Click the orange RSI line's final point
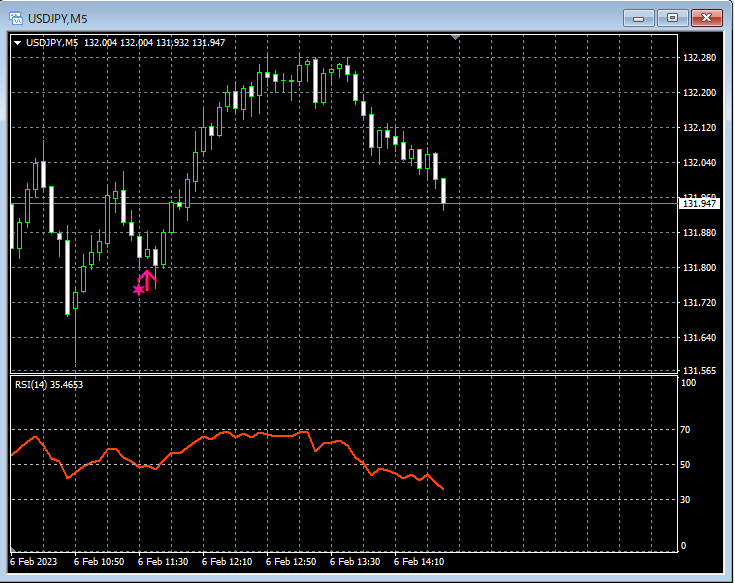This screenshot has height=583, width=735. [443, 489]
